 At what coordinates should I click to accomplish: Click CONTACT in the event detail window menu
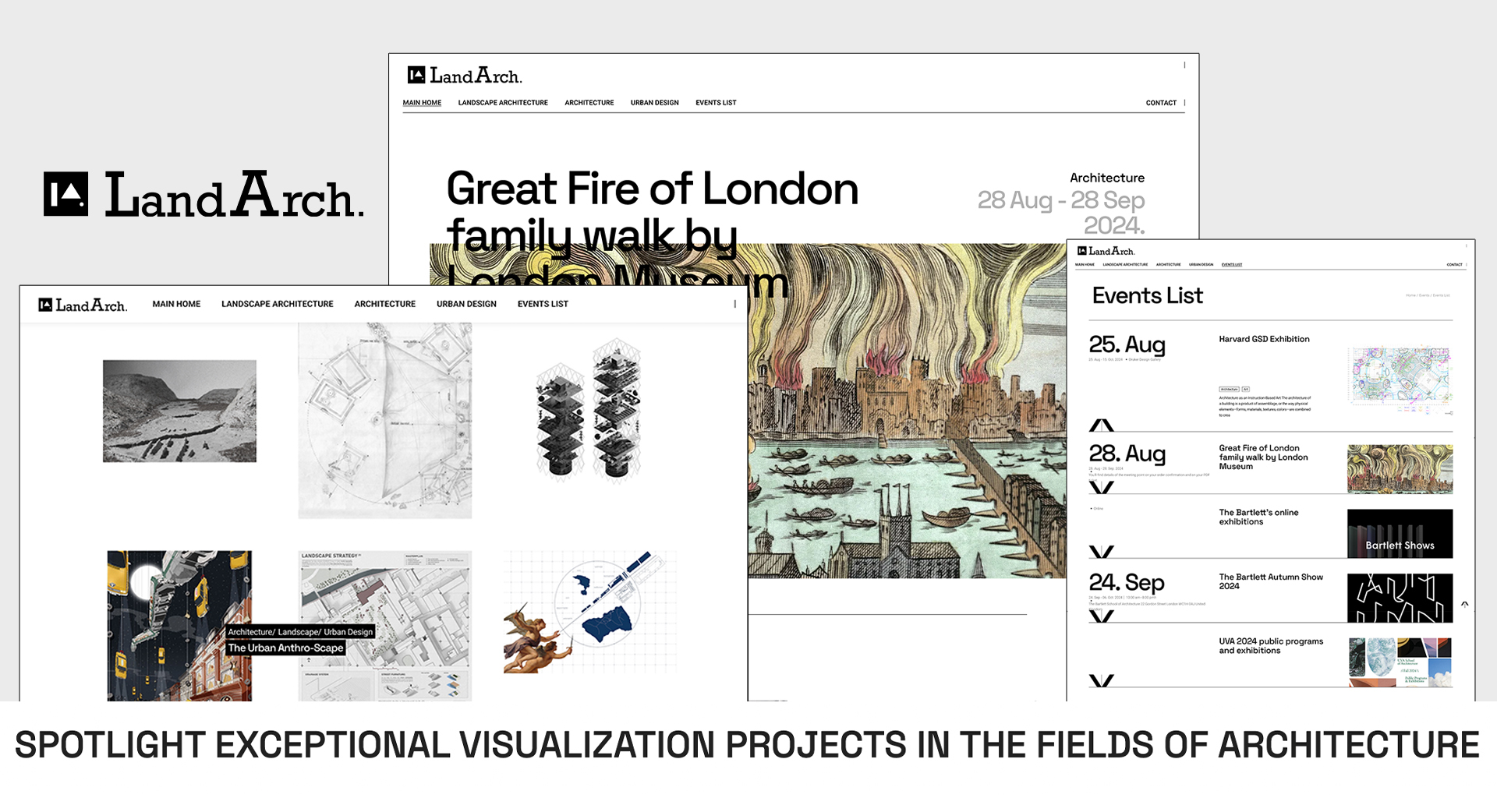point(1161,103)
